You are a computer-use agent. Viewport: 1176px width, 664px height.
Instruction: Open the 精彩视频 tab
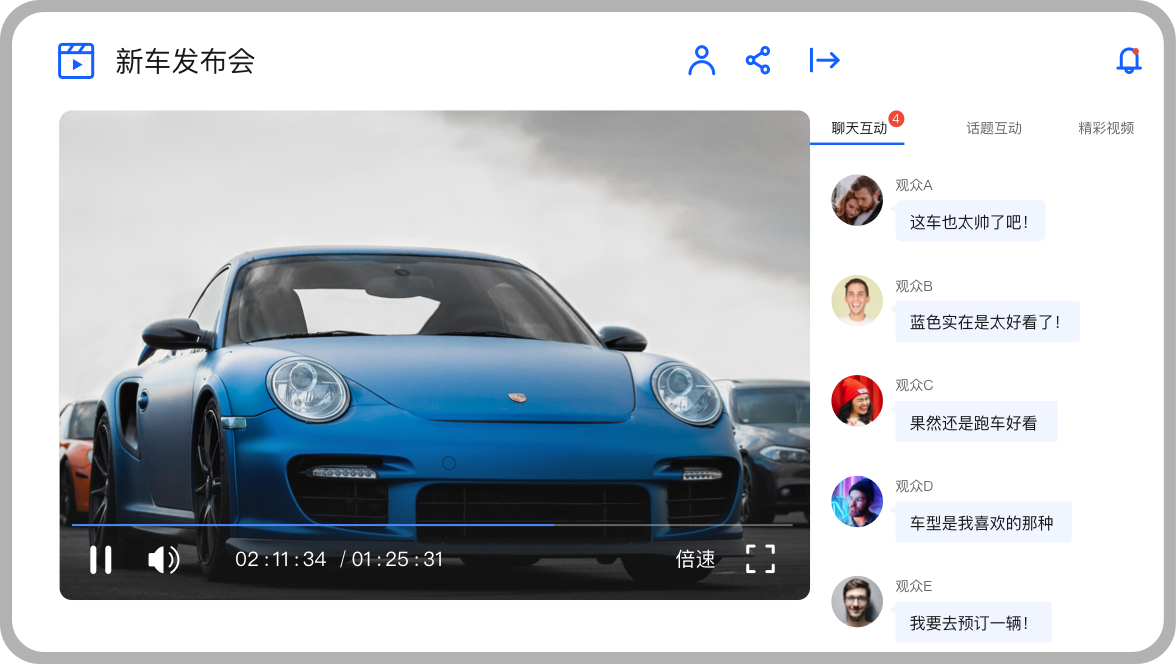pyautogui.click(x=1105, y=128)
